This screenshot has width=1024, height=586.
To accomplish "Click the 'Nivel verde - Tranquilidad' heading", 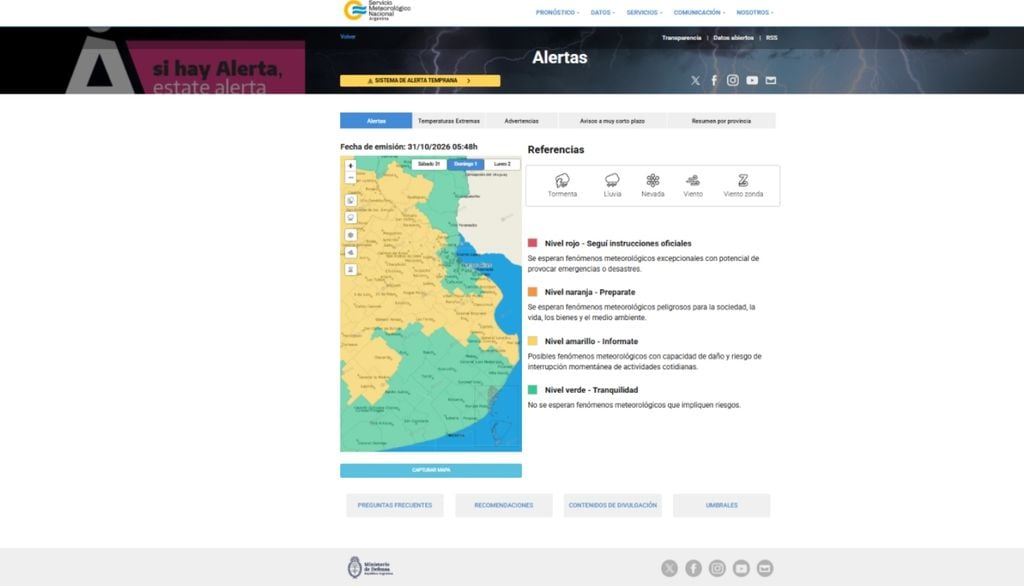I will coord(591,390).
